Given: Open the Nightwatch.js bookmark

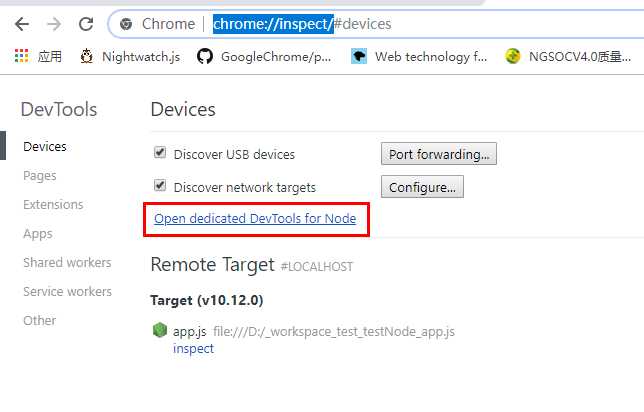Looking at the screenshot, I should 129,56.
